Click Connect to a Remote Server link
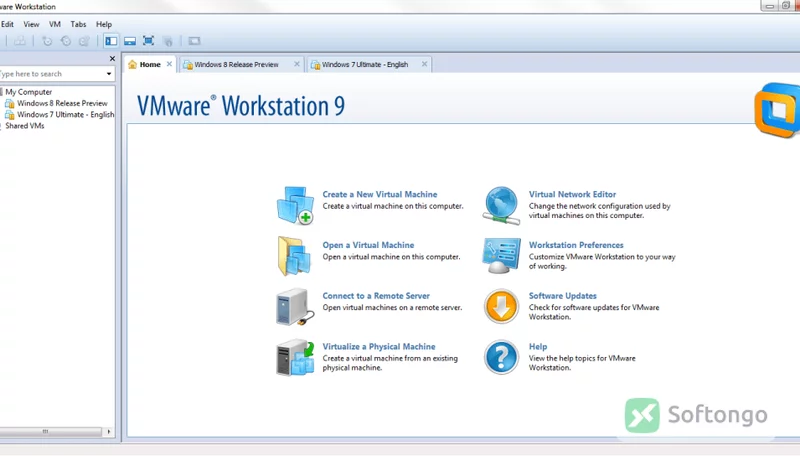The height and width of the screenshot is (456, 800). click(376, 296)
